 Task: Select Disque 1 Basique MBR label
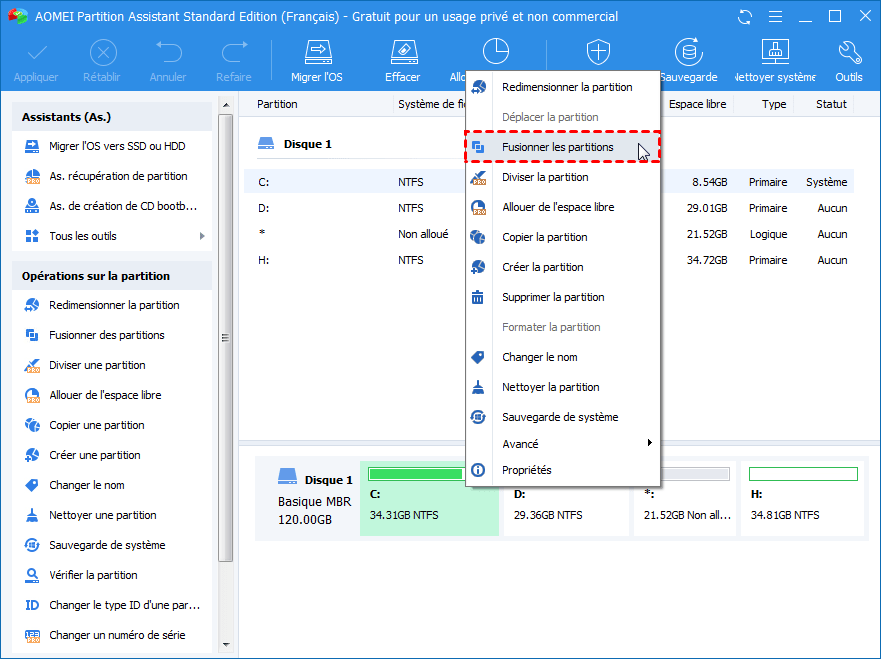(x=315, y=499)
